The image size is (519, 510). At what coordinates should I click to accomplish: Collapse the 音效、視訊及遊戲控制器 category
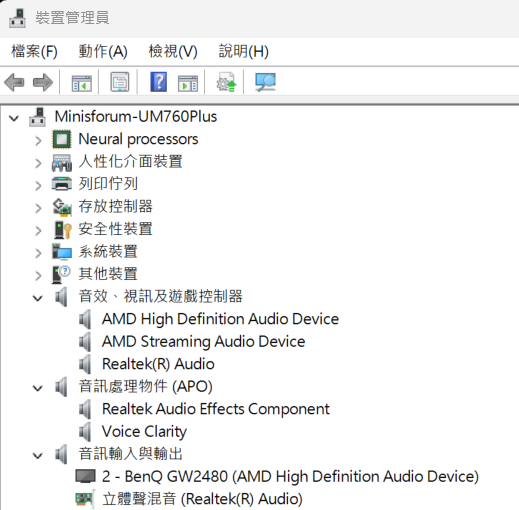coord(38,298)
